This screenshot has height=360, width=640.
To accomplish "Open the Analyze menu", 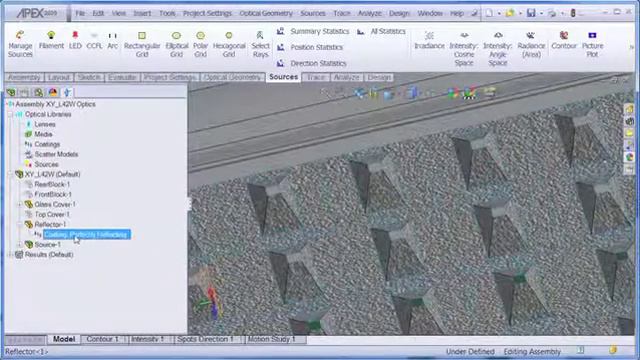I will click(369, 13).
